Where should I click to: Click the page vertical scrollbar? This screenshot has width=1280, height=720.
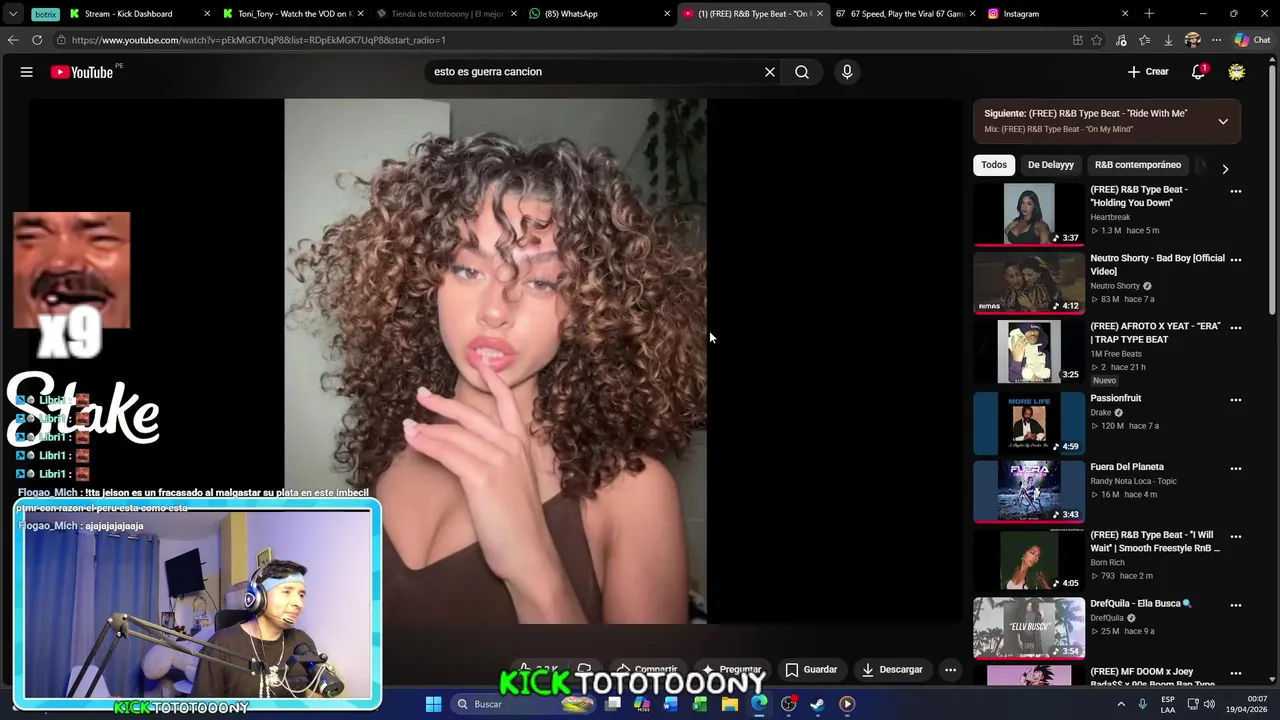coord(1274,190)
